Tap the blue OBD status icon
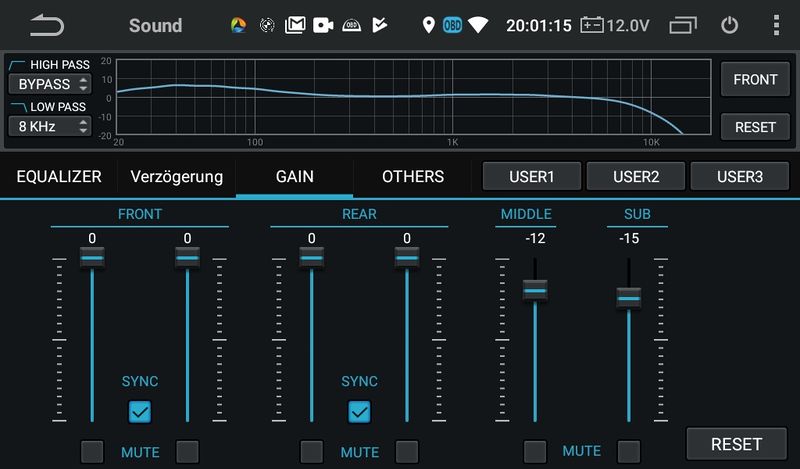The image size is (800, 469). (x=452, y=25)
